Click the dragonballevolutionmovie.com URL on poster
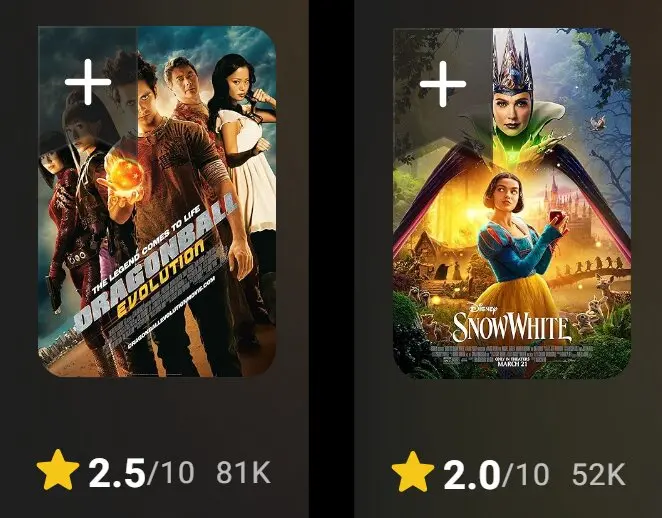The image size is (662, 518). (x=171, y=312)
